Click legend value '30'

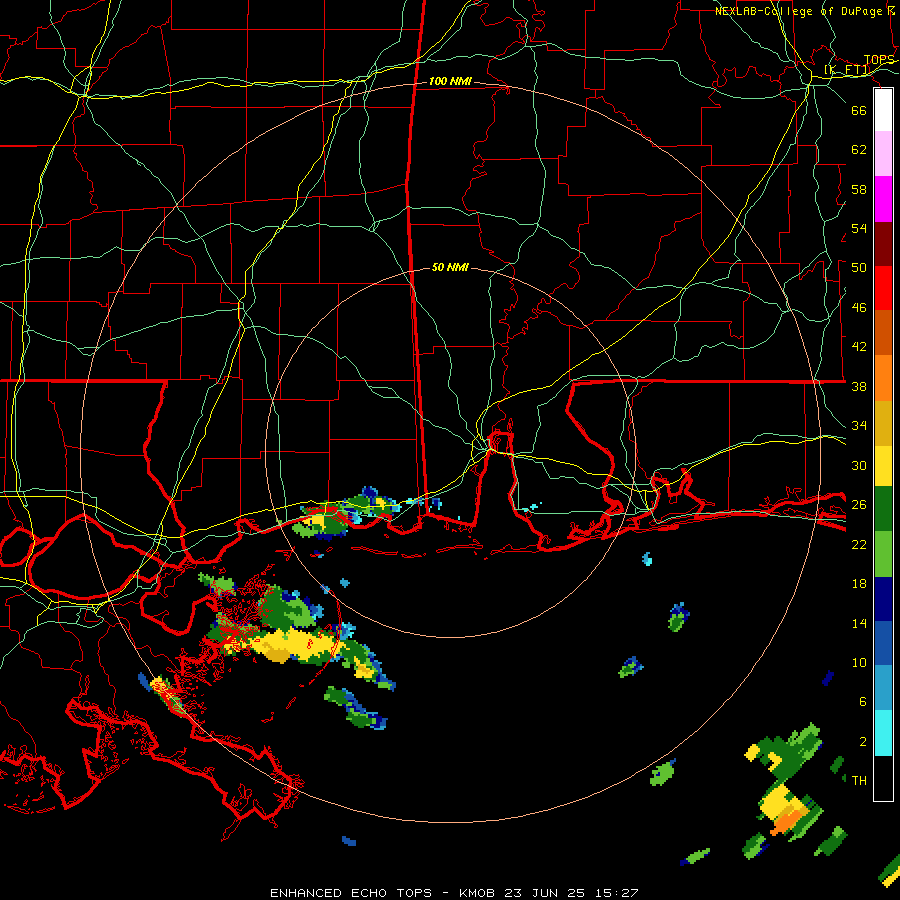(x=859, y=465)
